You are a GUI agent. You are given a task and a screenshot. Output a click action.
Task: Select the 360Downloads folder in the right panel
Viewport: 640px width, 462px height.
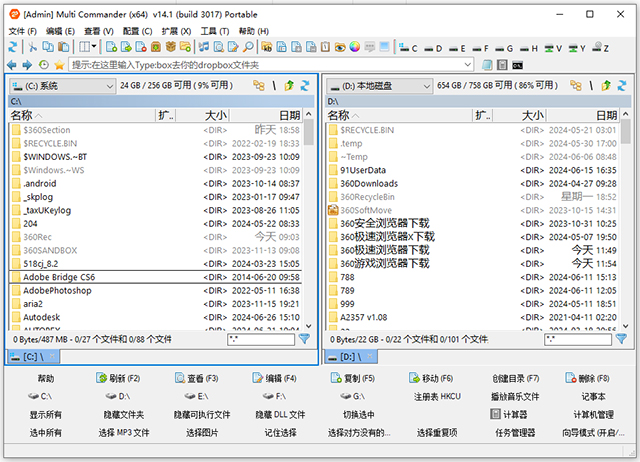tap(473, 184)
